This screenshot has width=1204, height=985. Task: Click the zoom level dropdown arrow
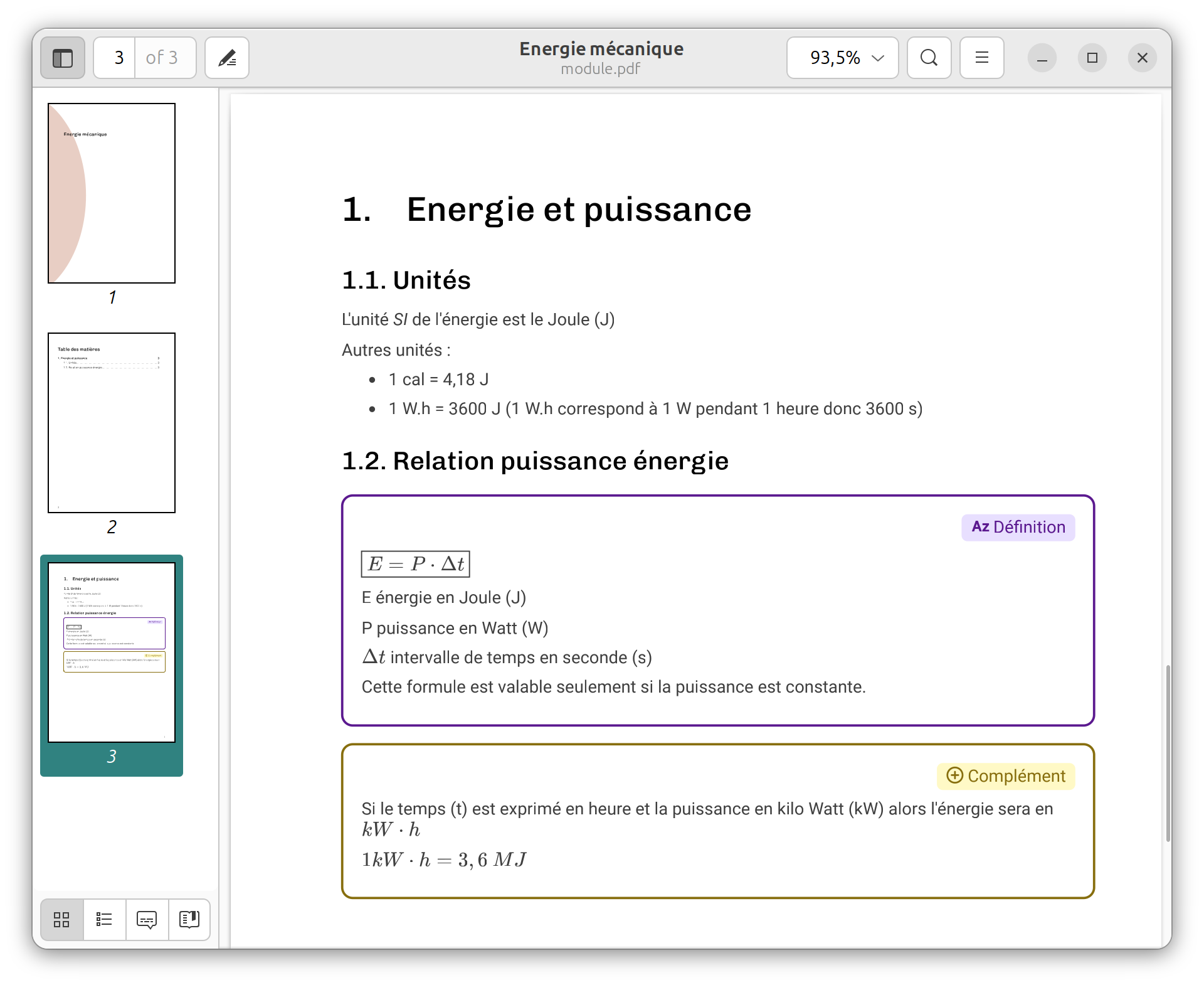pos(879,58)
